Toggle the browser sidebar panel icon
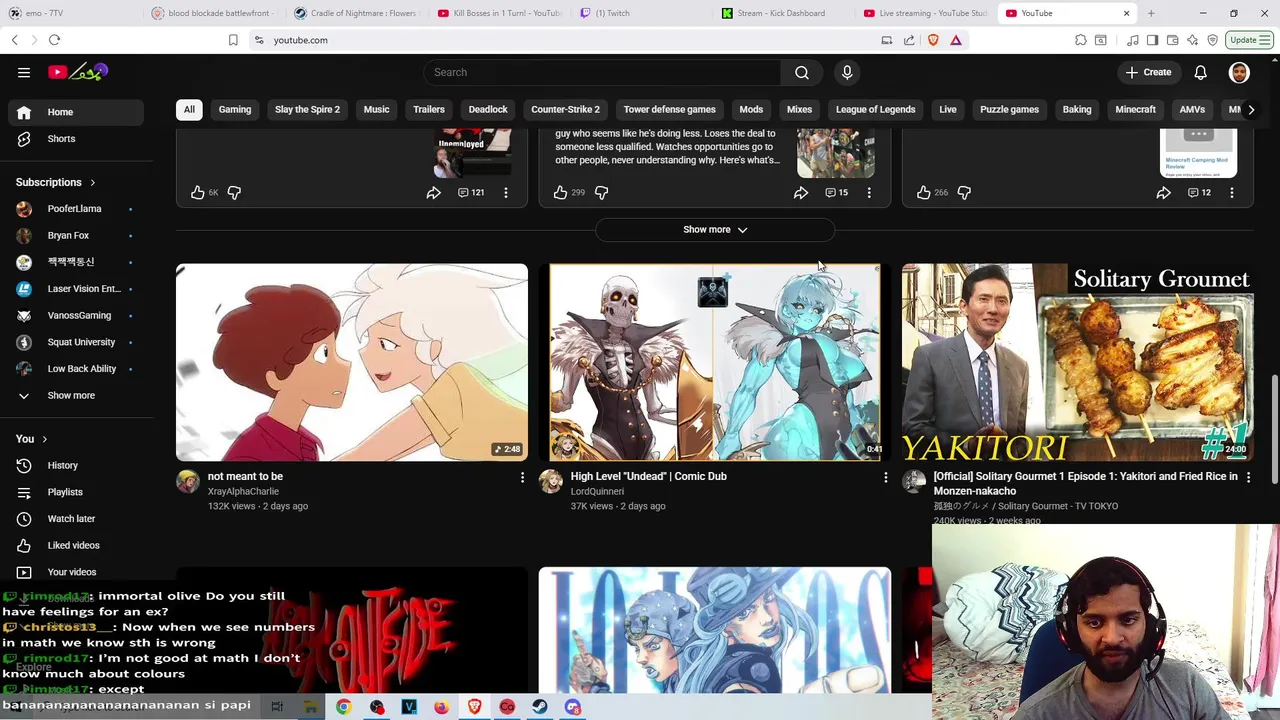1280x720 pixels. pyautogui.click(x=1152, y=40)
